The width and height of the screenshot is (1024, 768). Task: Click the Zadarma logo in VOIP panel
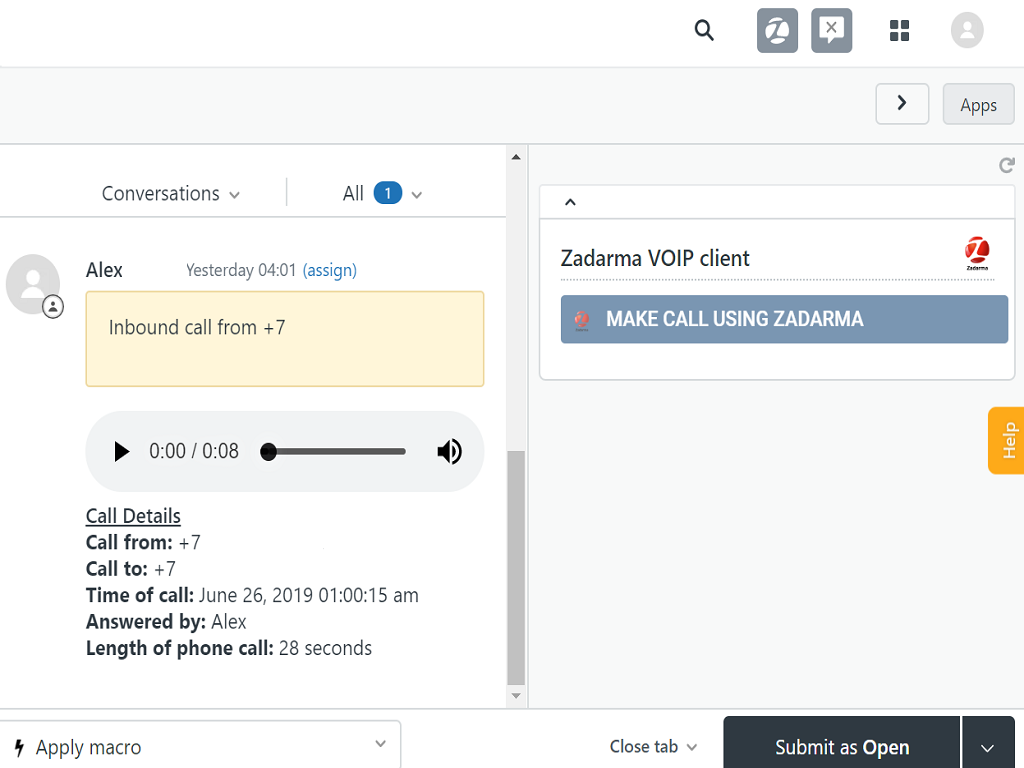click(x=977, y=254)
